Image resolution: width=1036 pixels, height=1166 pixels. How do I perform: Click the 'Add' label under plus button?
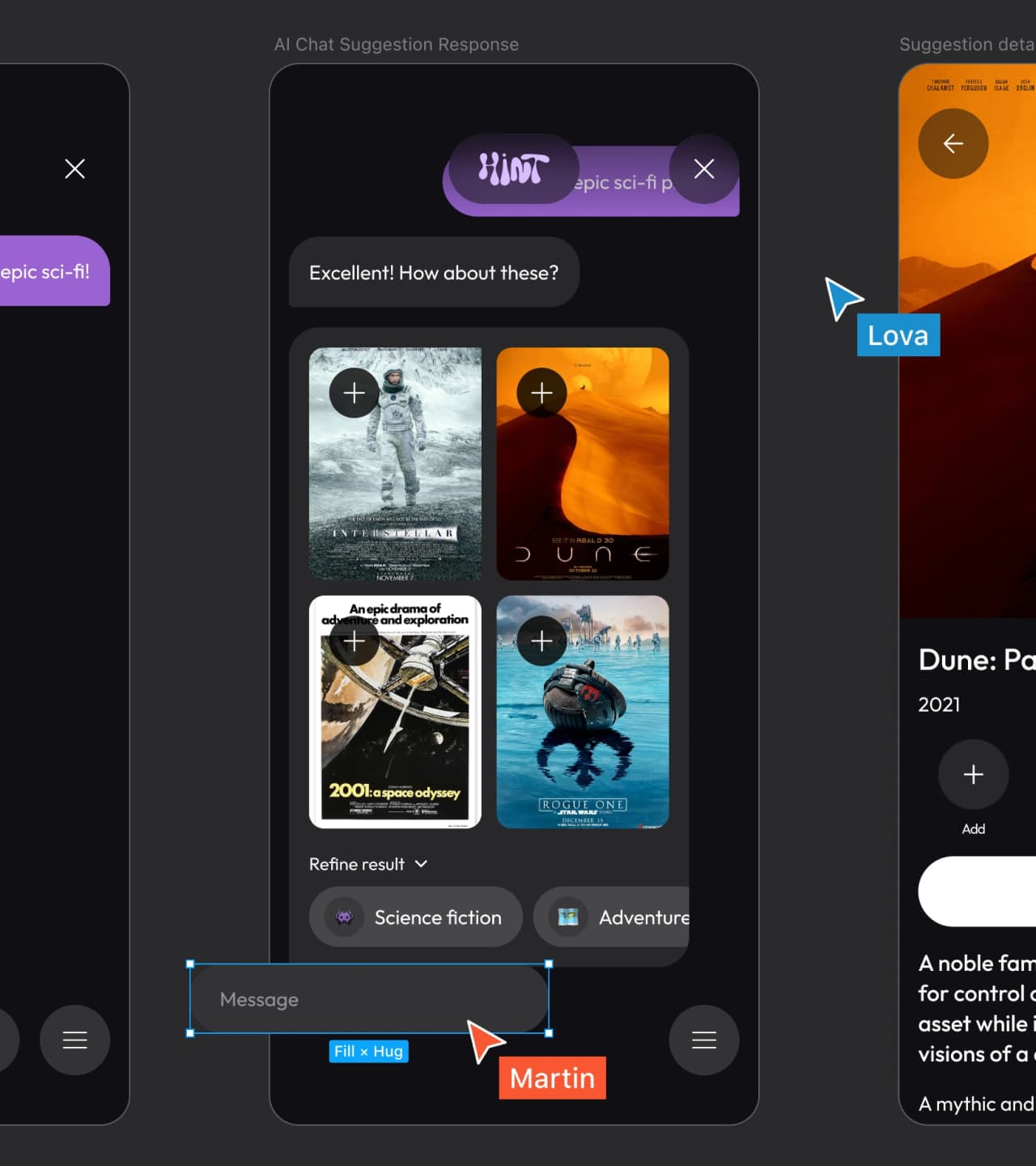coord(974,829)
